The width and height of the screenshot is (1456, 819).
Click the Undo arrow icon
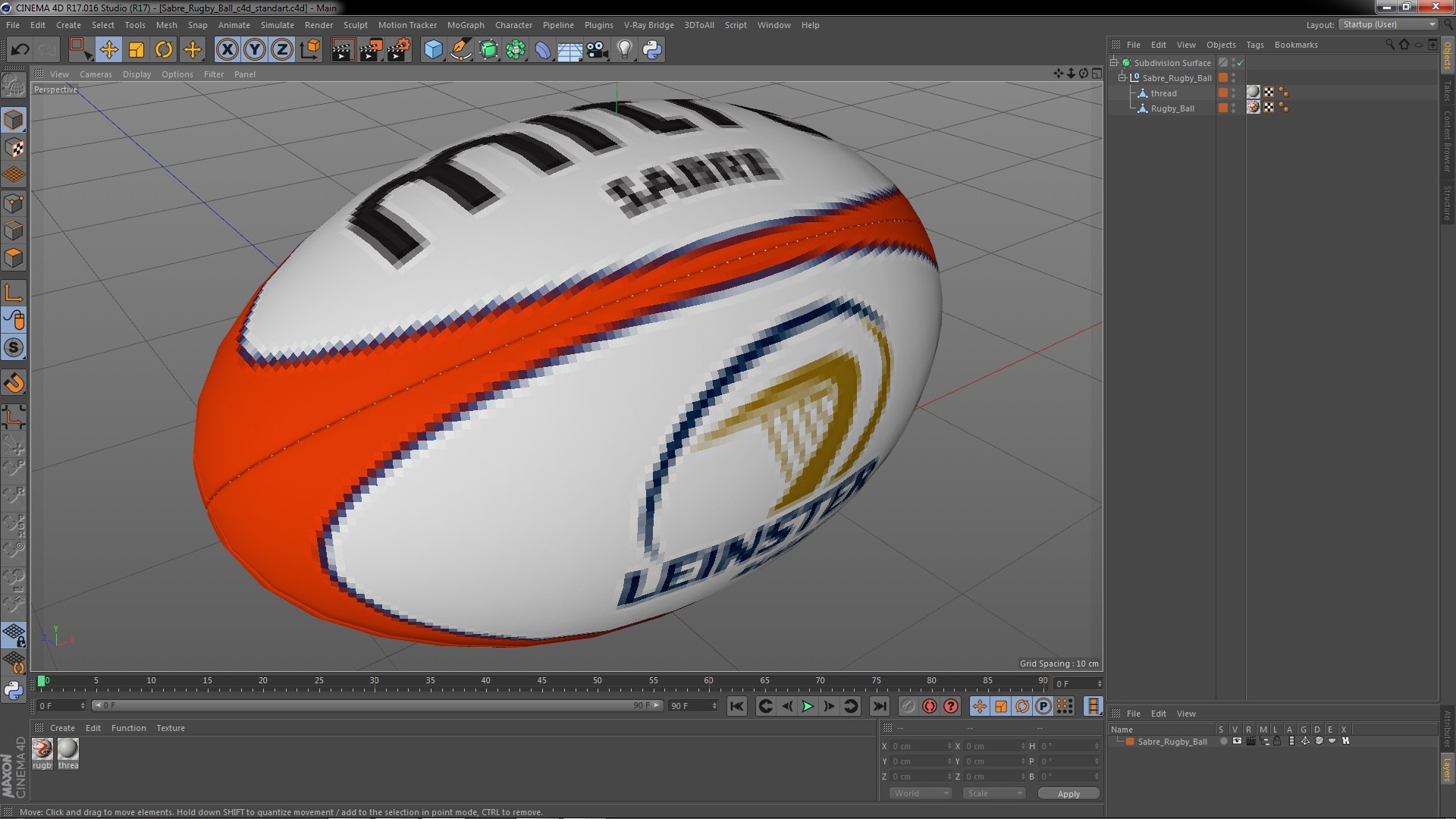(x=20, y=50)
